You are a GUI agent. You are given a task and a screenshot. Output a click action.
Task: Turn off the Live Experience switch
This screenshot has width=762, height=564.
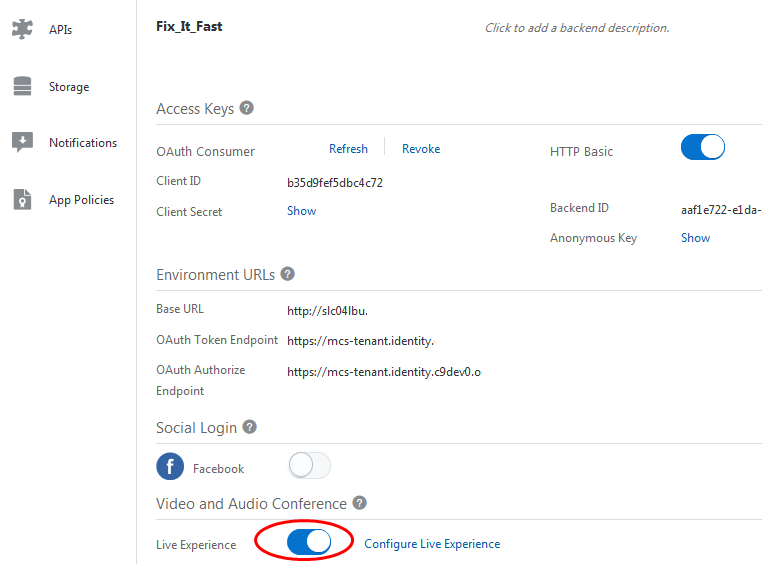tap(308, 542)
